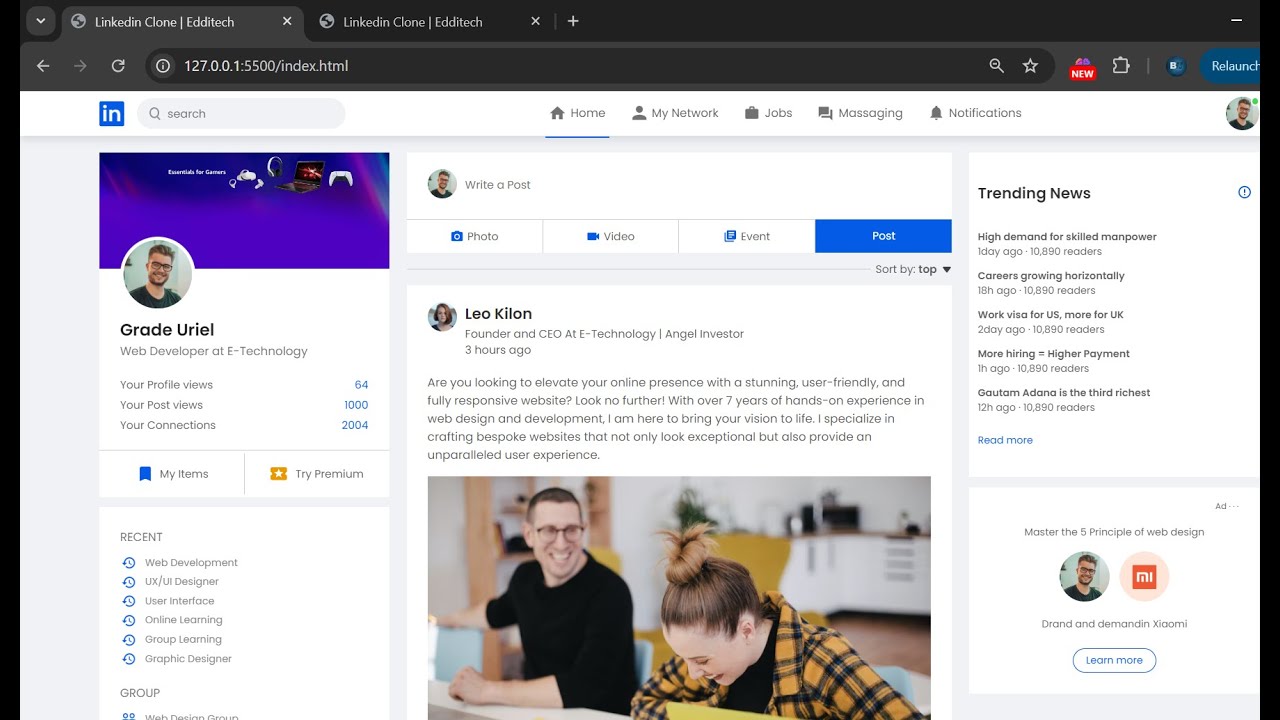Open the Home nav item
The height and width of the screenshot is (720, 1280).
(577, 113)
